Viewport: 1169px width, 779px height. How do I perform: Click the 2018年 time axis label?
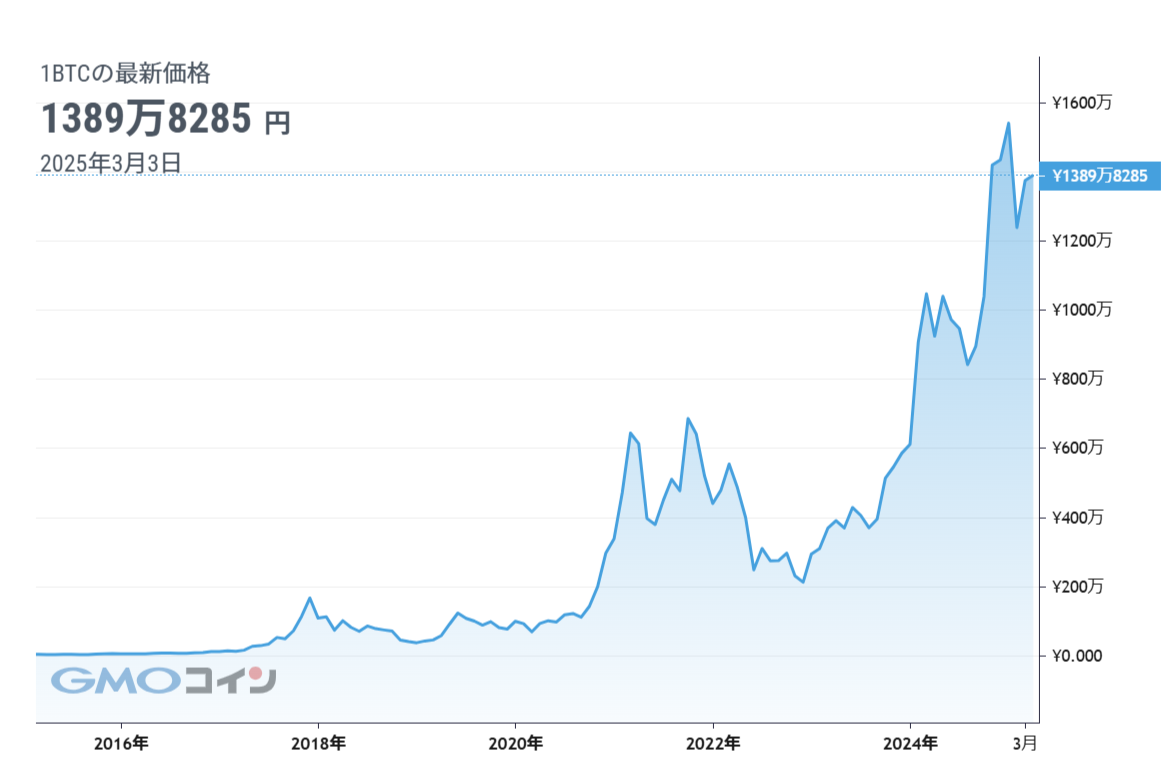pyautogui.click(x=318, y=743)
